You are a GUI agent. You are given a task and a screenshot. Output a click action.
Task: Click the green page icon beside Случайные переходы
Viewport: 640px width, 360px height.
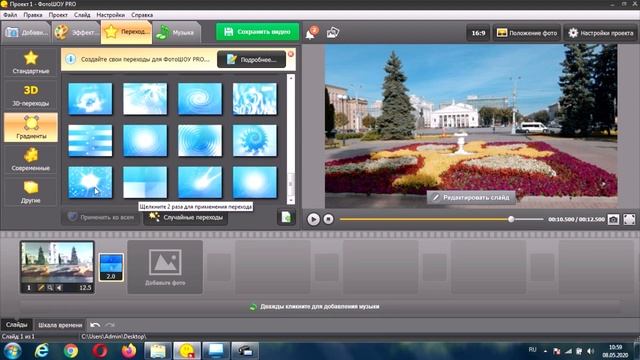[x=286, y=217]
